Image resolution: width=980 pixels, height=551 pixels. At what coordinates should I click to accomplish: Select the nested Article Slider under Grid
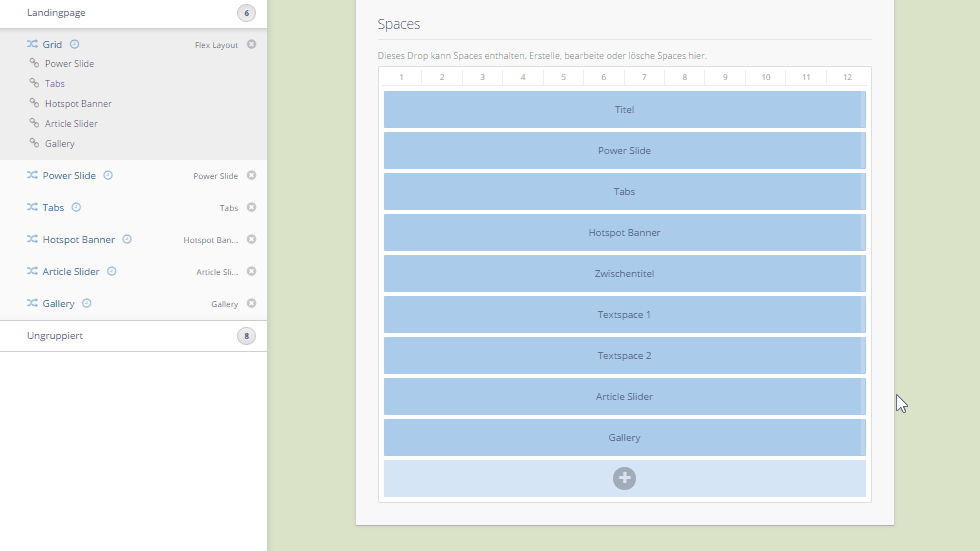tap(71, 124)
